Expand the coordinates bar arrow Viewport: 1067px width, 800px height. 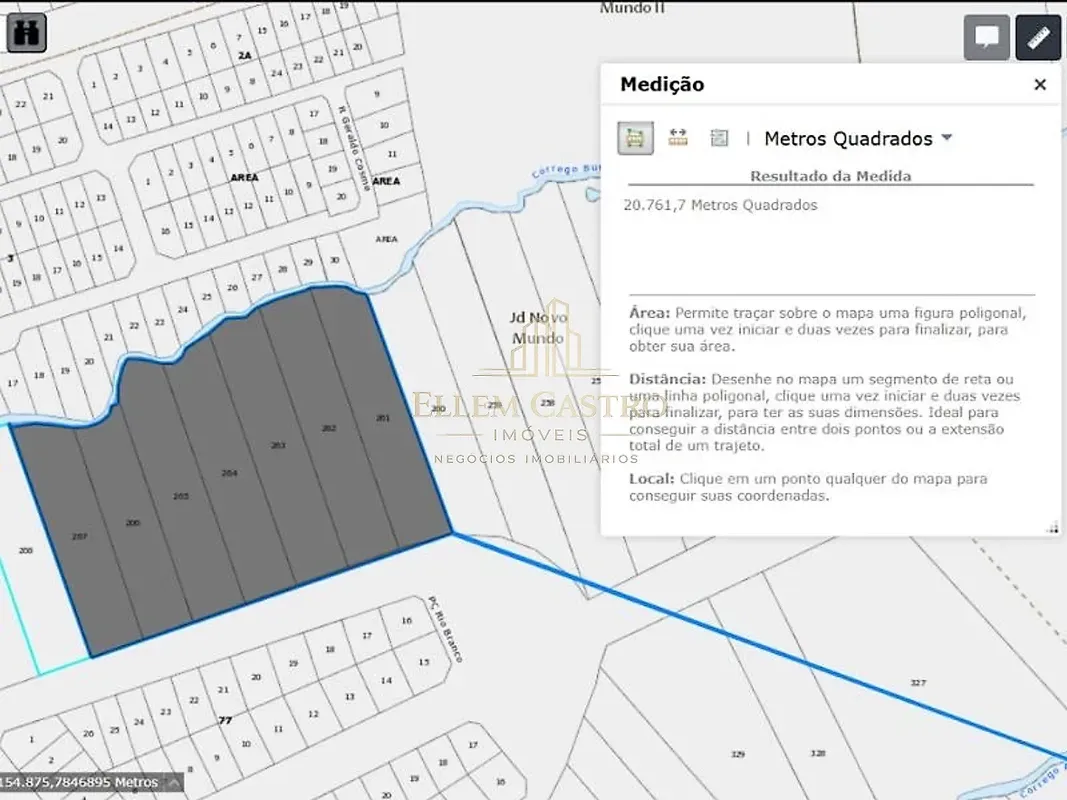click(x=174, y=782)
